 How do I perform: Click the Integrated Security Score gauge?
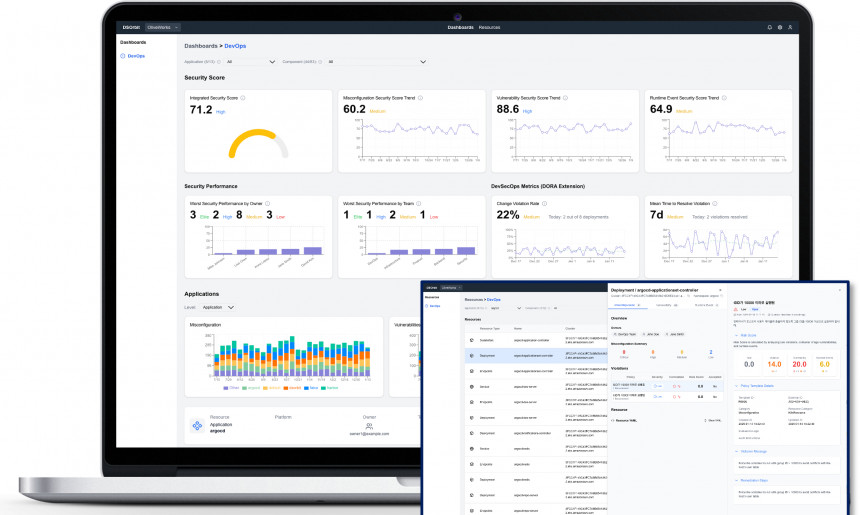[x=260, y=145]
